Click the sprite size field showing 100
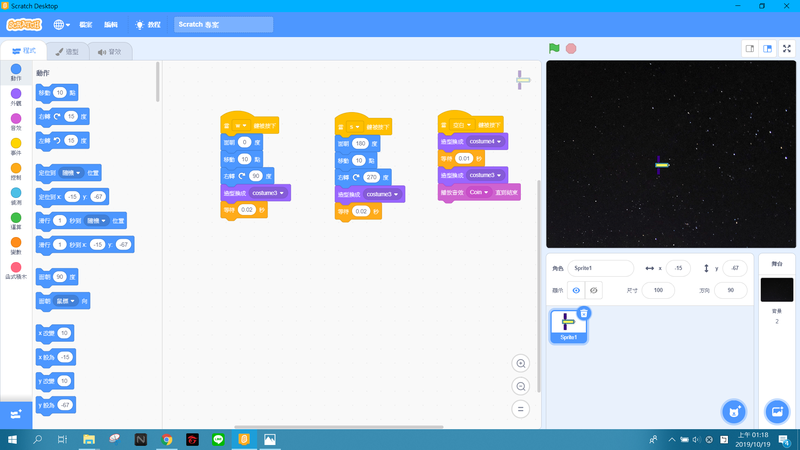Screen dimensions: 800x450 point(658,290)
